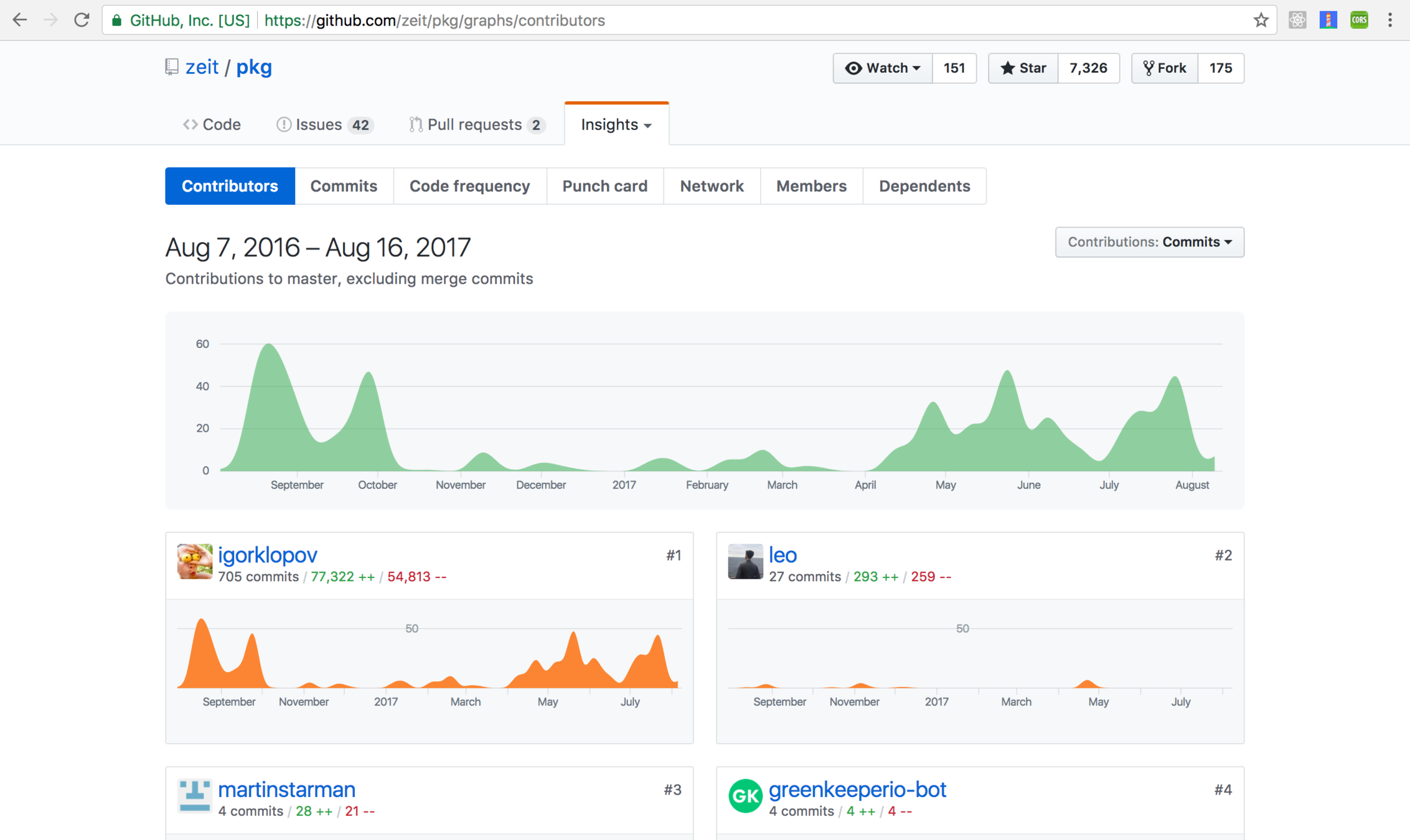1410x840 pixels.
Task: Open the martinstarman profile link
Action: (286, 790)
